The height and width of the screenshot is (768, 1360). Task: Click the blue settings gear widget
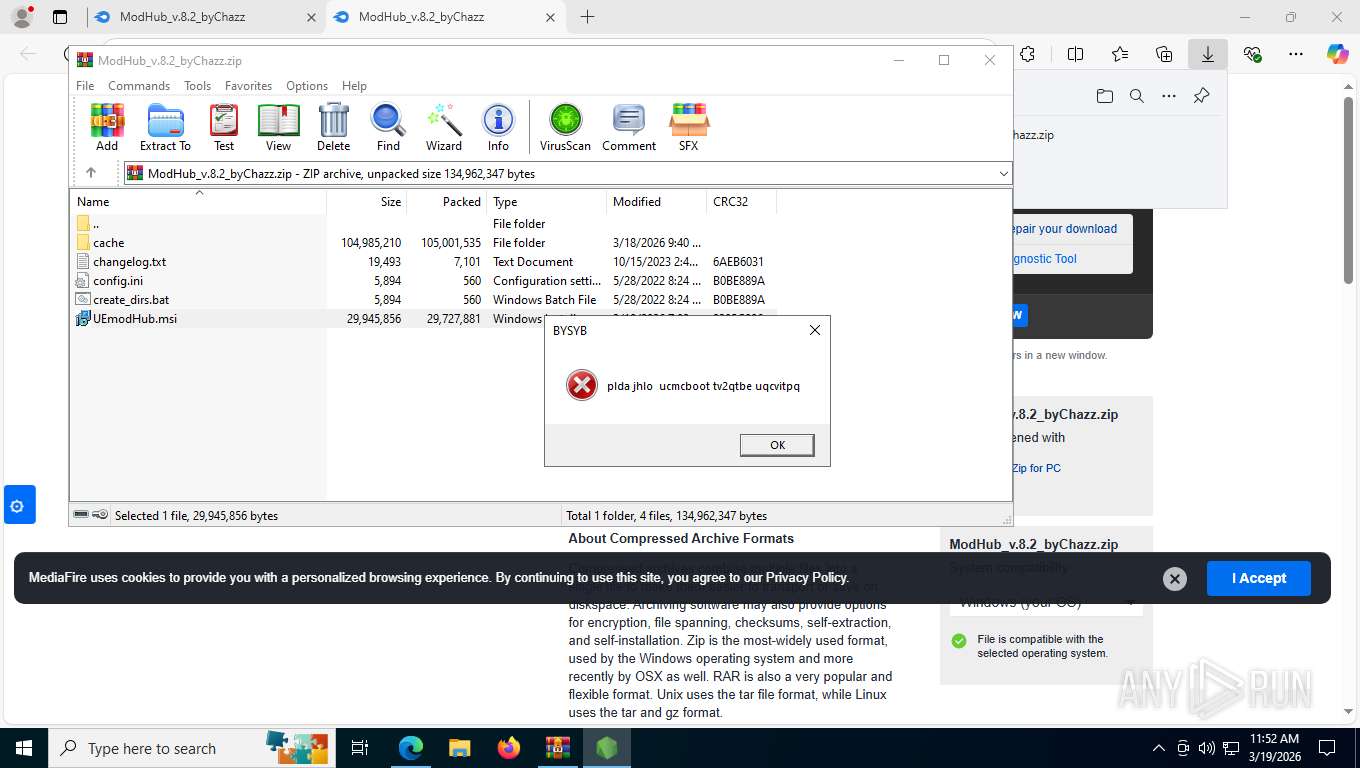(x=20, y=505)
